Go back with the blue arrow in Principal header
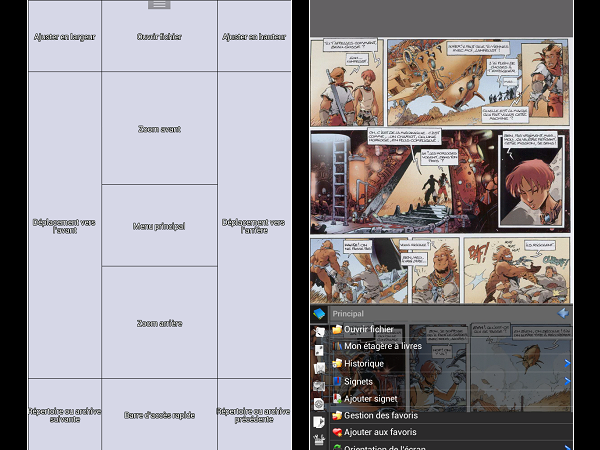 coord(563,313)
